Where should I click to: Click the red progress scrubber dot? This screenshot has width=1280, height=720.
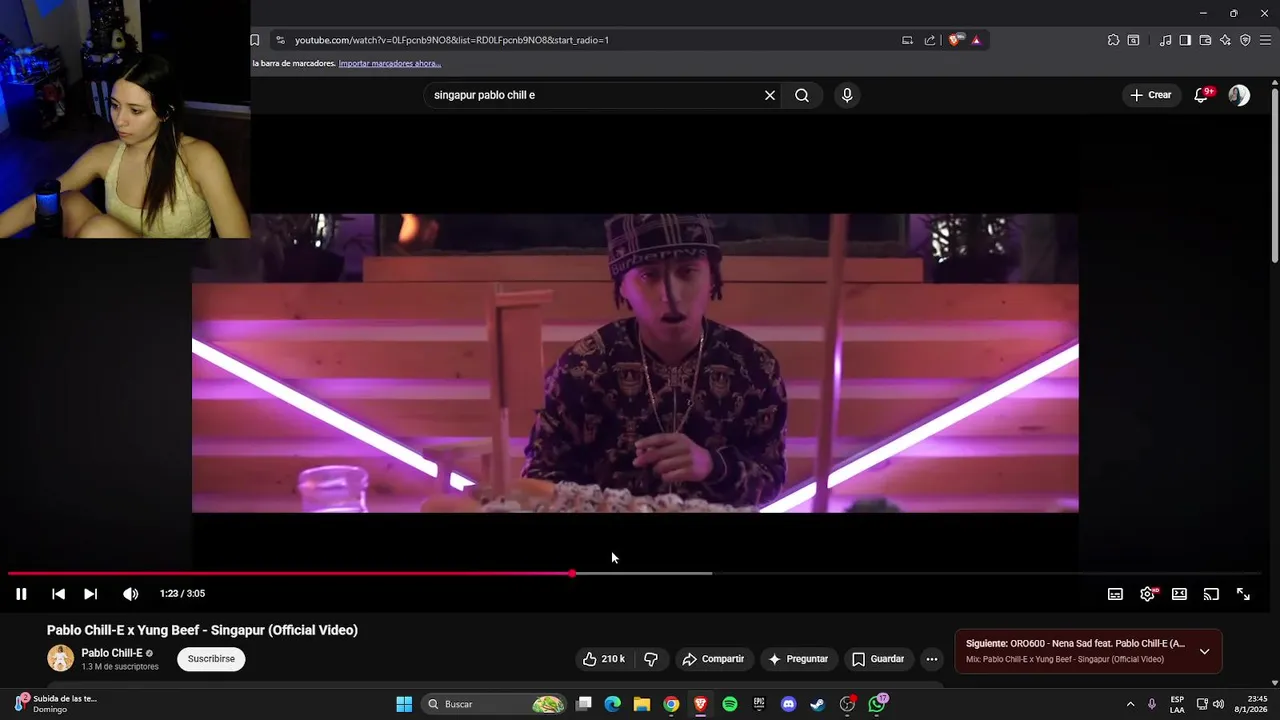point(572,574)
